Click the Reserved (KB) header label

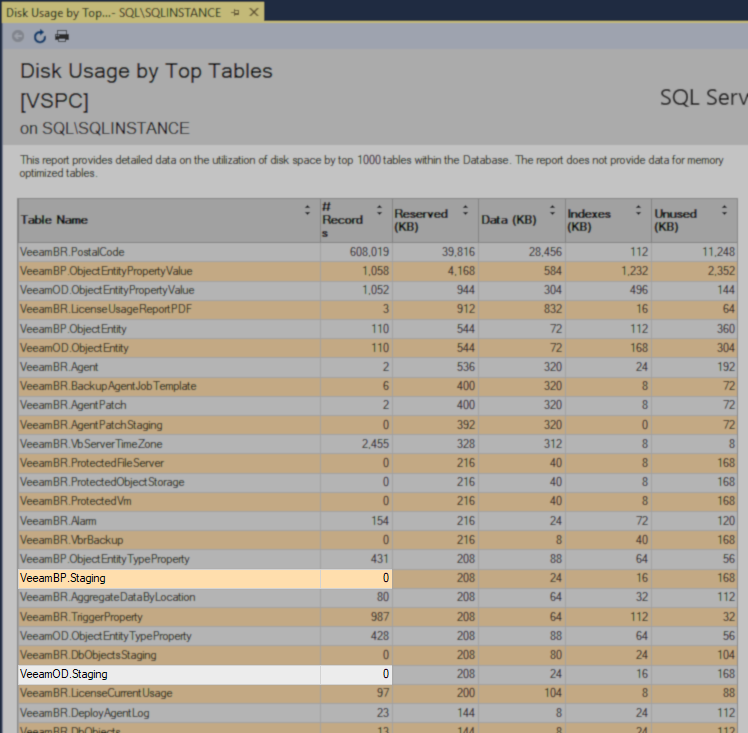421,220
